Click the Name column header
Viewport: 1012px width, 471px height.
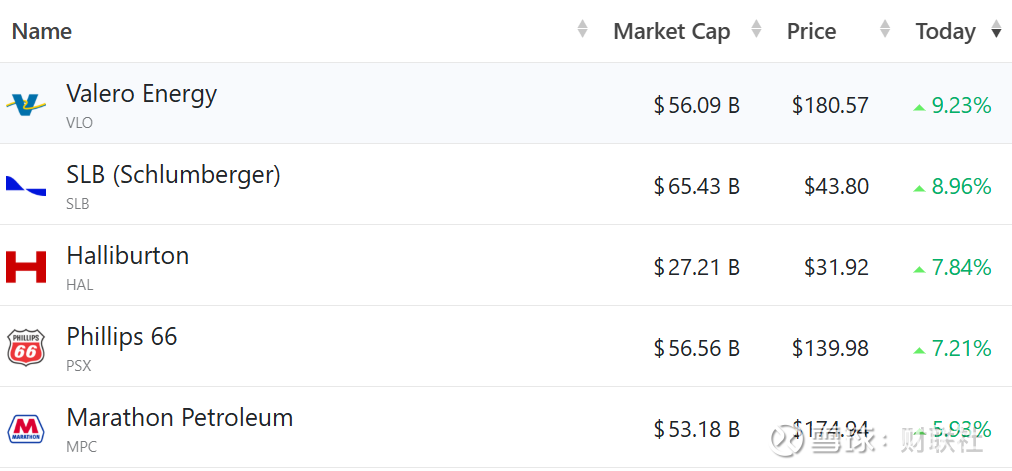[42, 31]
